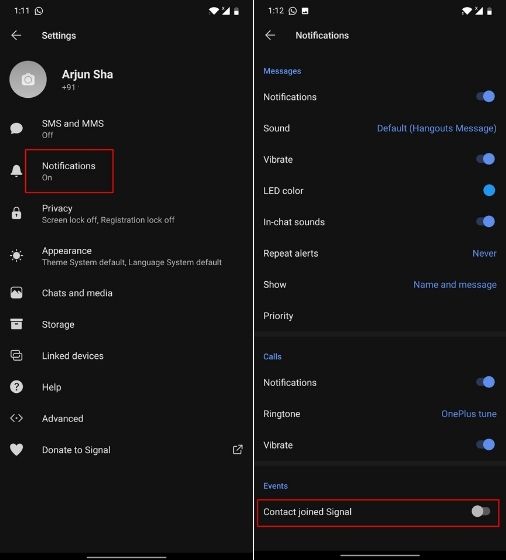Tap the back arrow on Notifications screen

pyautogui.click(x=270, y=35)
